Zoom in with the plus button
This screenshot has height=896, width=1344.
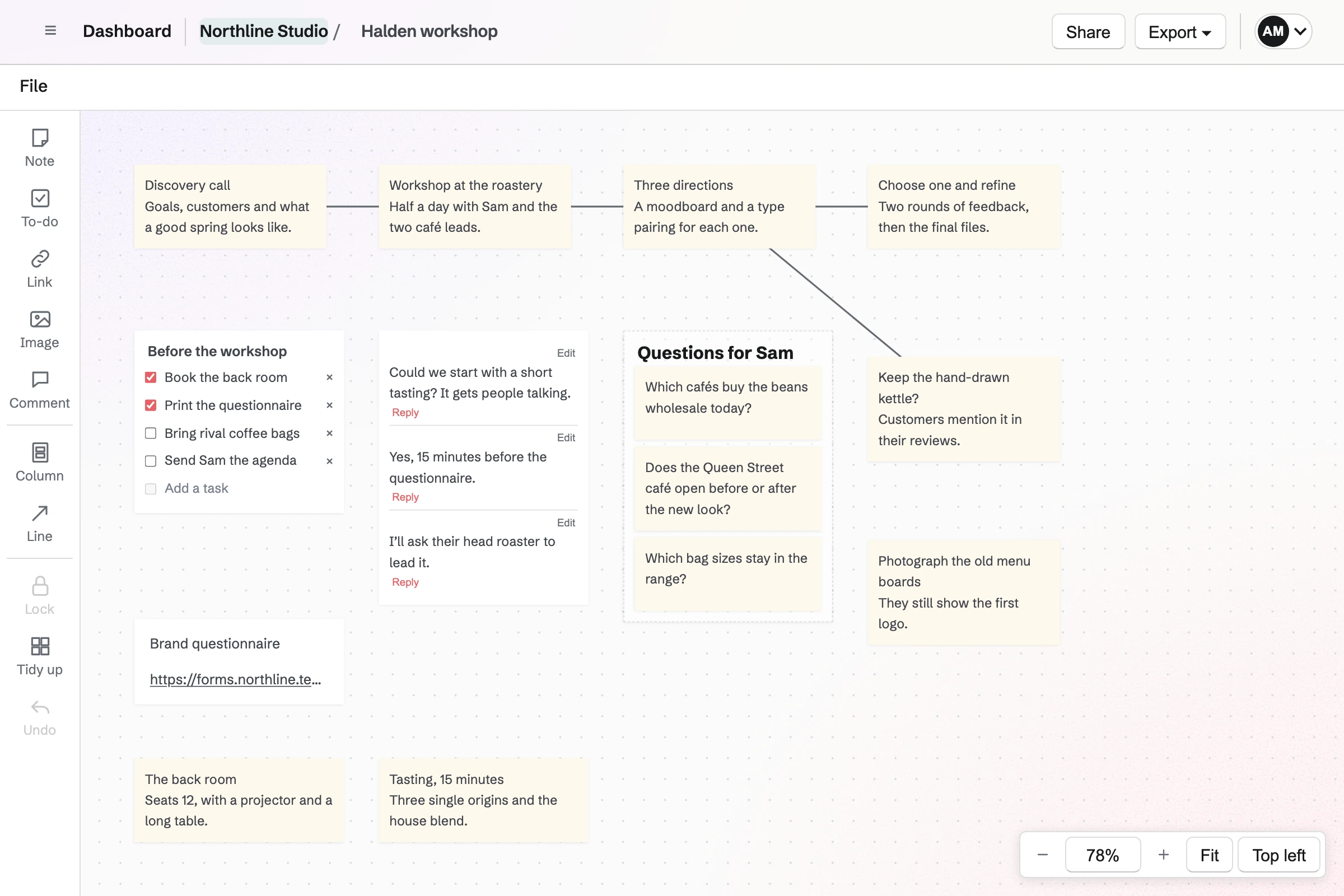[1164, 855]
